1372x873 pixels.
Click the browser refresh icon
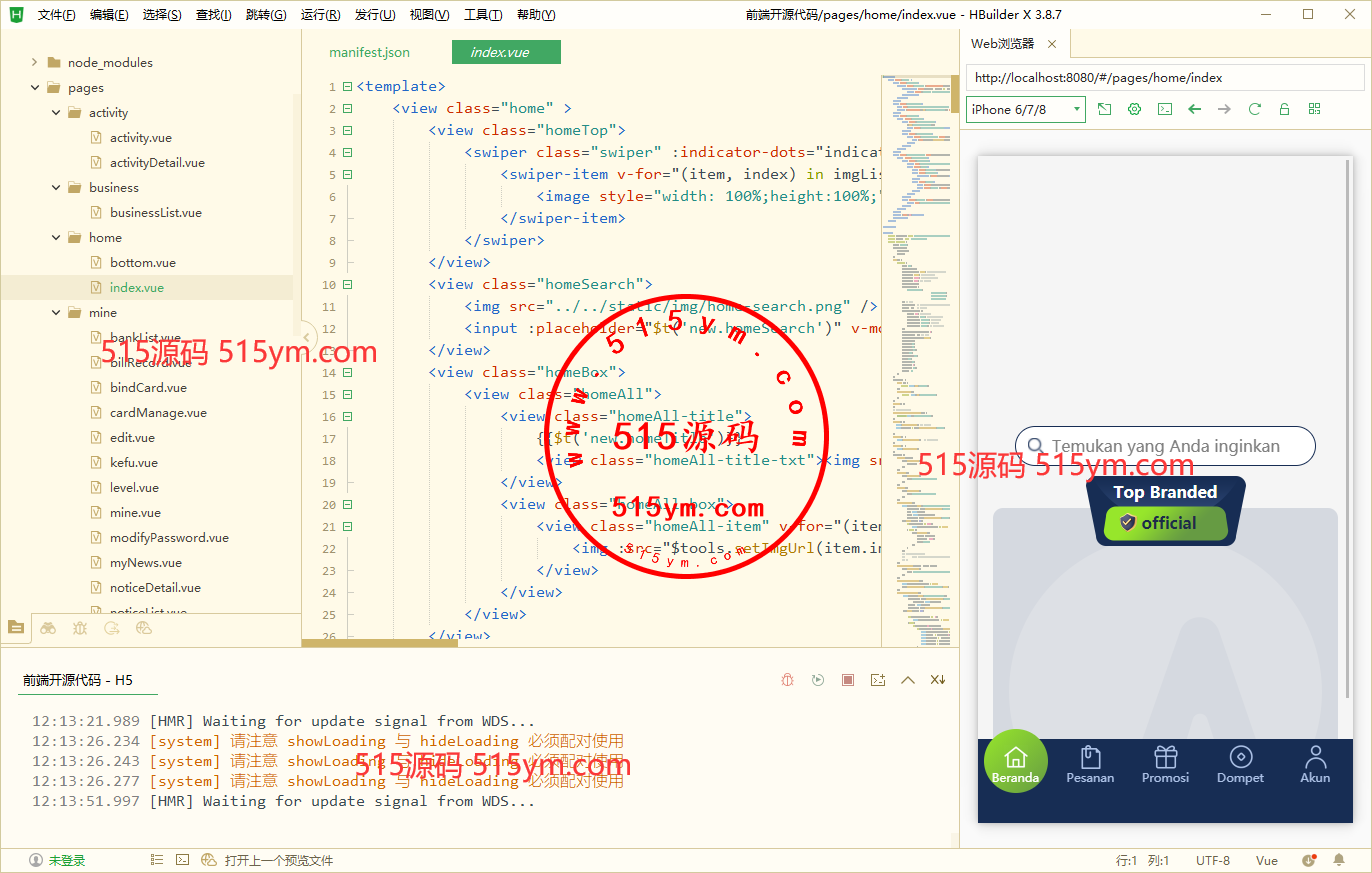[x=1254, y=109]
